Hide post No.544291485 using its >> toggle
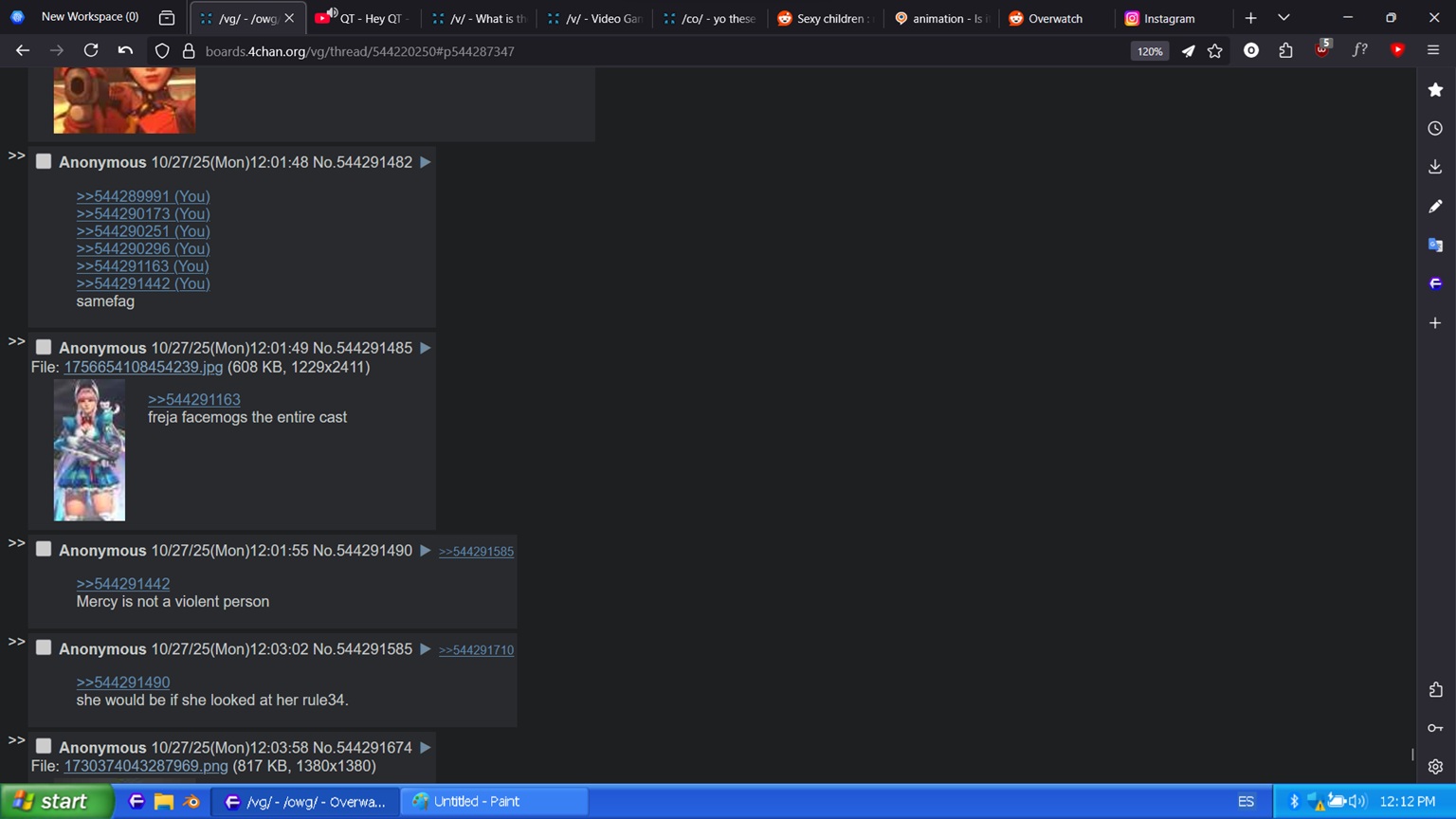Screen dimensions: 1456x819 [16, 341]
